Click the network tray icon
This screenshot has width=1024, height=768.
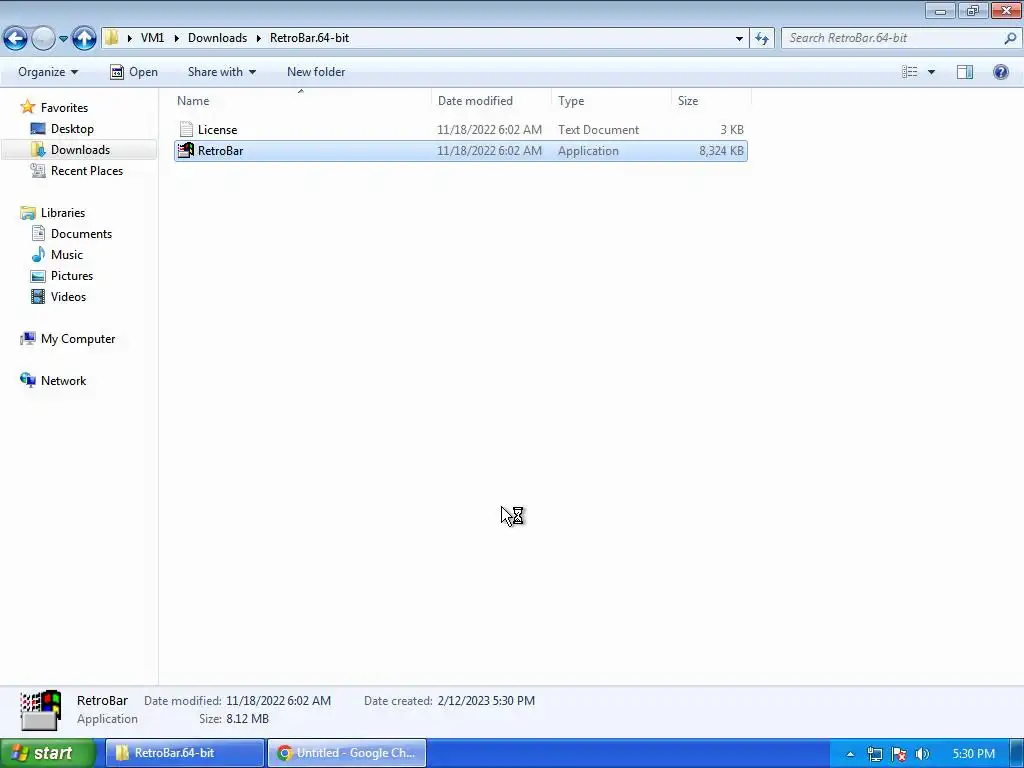875,754
